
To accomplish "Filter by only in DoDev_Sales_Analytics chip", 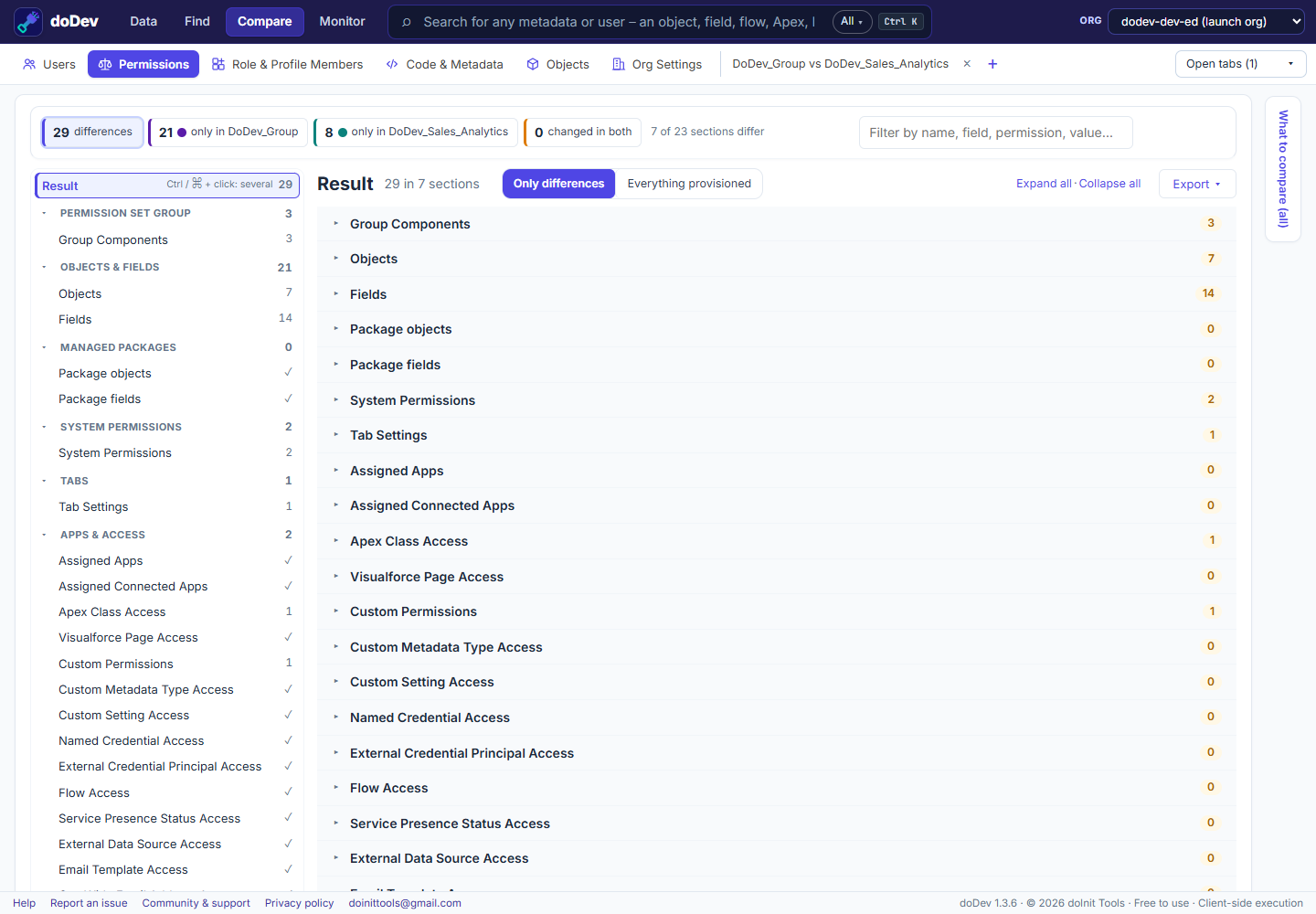I will pos(416,133).
